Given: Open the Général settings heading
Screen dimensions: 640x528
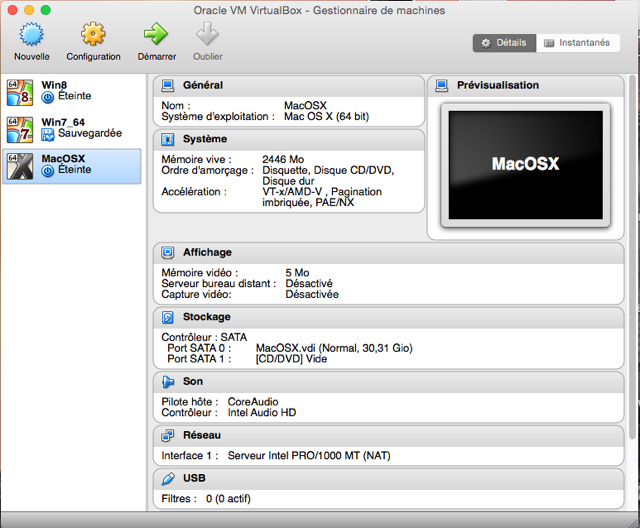Looking at the screenshot, I should pos(203,85).
